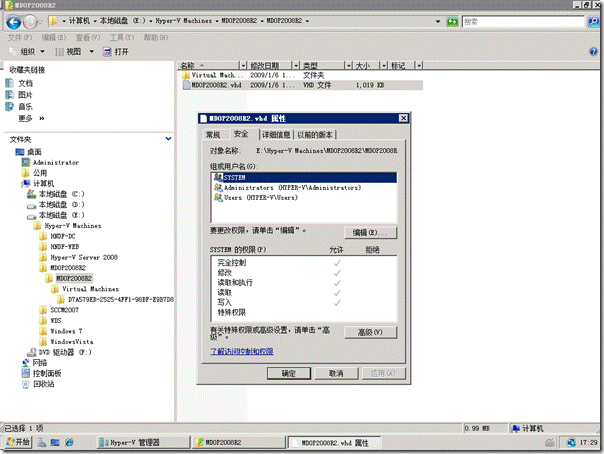This screenshot has height=454, width=604.
Task: Expand 更多 favorites chevron
Action: pos(42,118)
